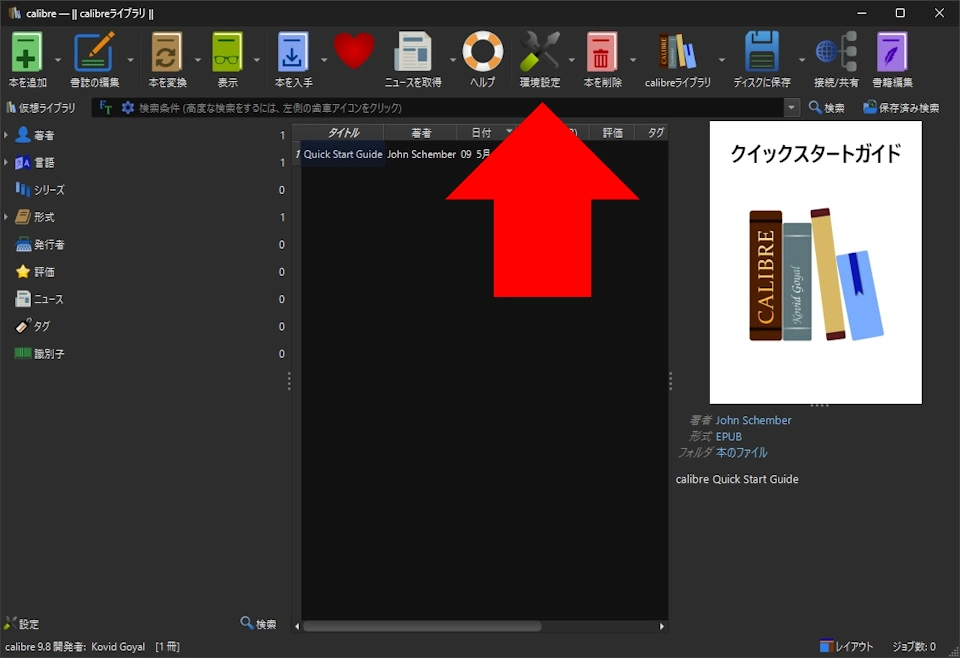Expand the 形式 (Formats) tree node
Image resolution: width=960 pixels, height=658 pixels.
coord(6,217)
